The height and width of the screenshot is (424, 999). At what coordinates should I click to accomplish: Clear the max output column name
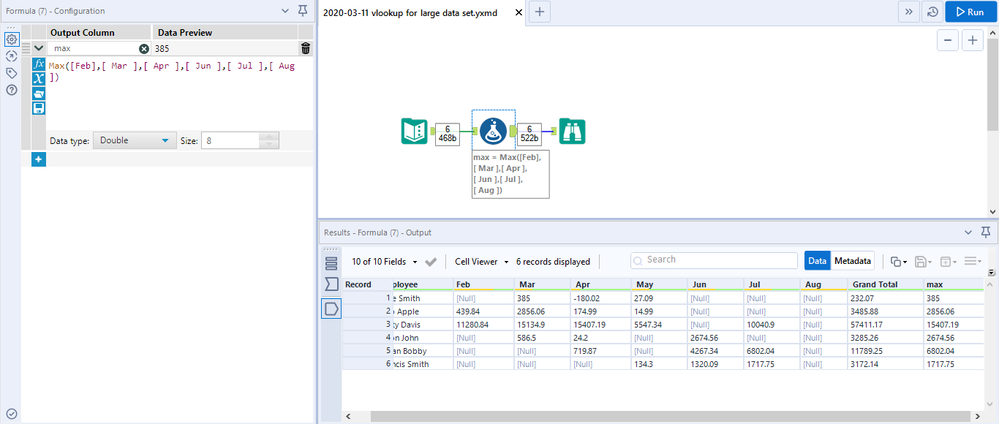tap(143, 48)
